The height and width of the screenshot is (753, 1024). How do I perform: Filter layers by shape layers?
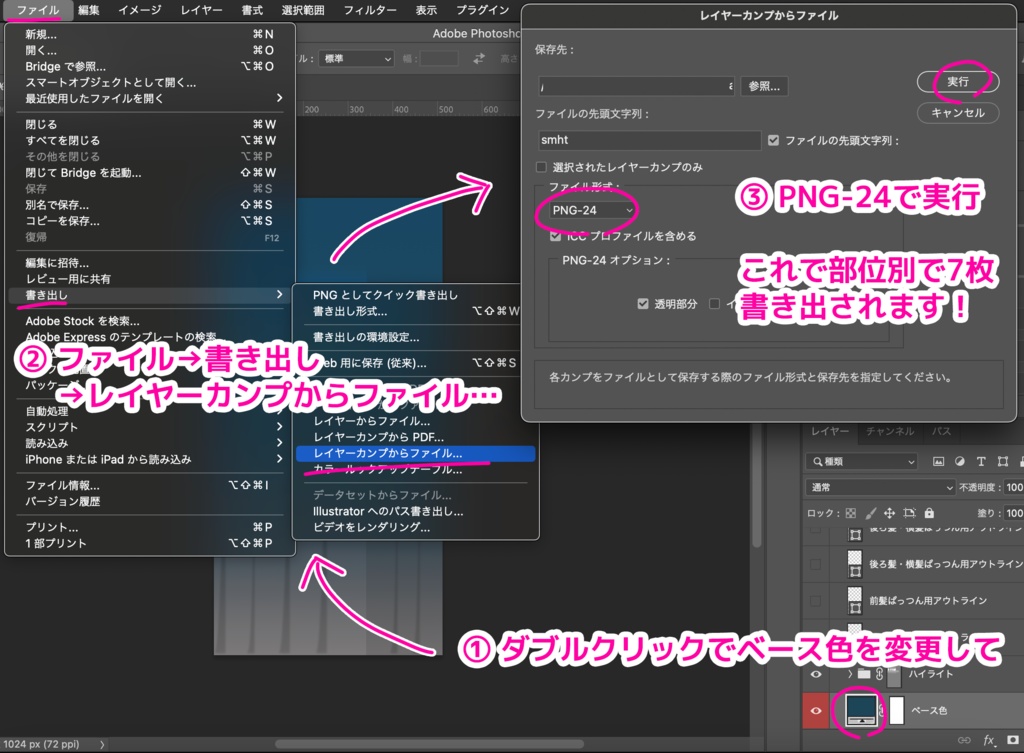pos(1003,461)
